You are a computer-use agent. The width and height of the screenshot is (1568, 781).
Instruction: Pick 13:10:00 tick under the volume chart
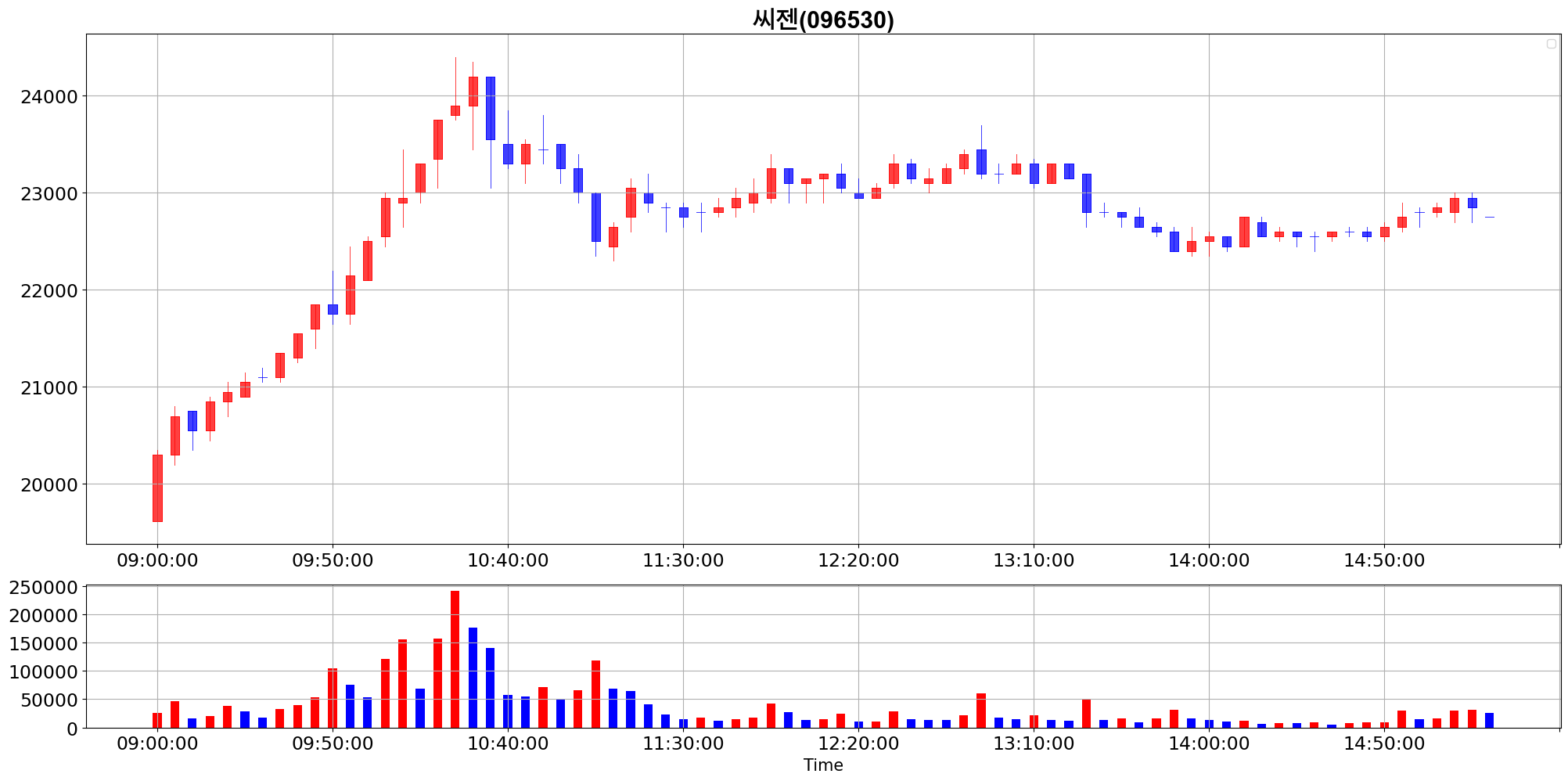[x=1034, y=743]
